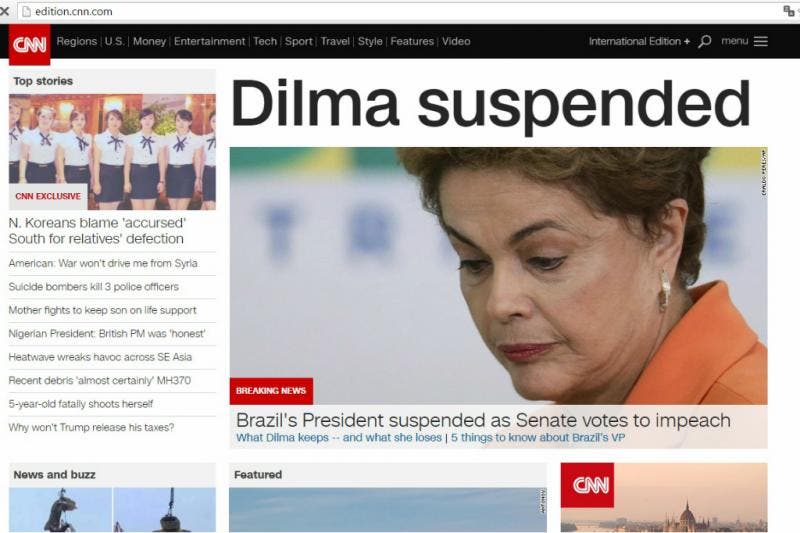Open the search magnifier icon

coord(705,41)
